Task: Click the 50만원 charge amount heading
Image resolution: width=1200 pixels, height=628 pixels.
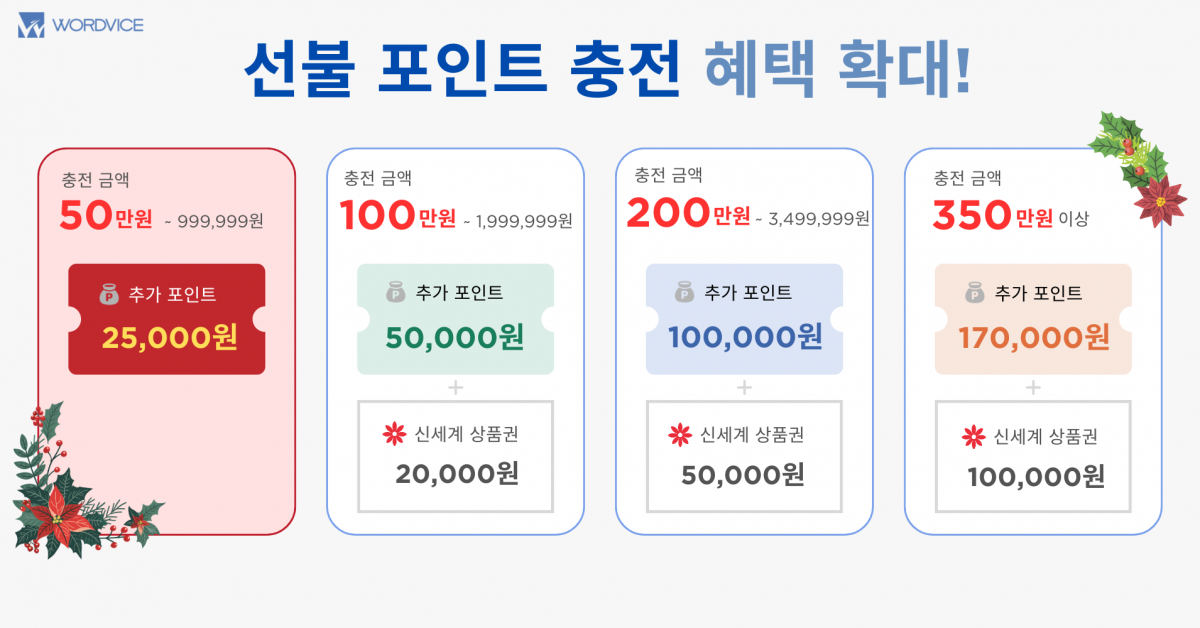Action: click(x=108, y=217)
